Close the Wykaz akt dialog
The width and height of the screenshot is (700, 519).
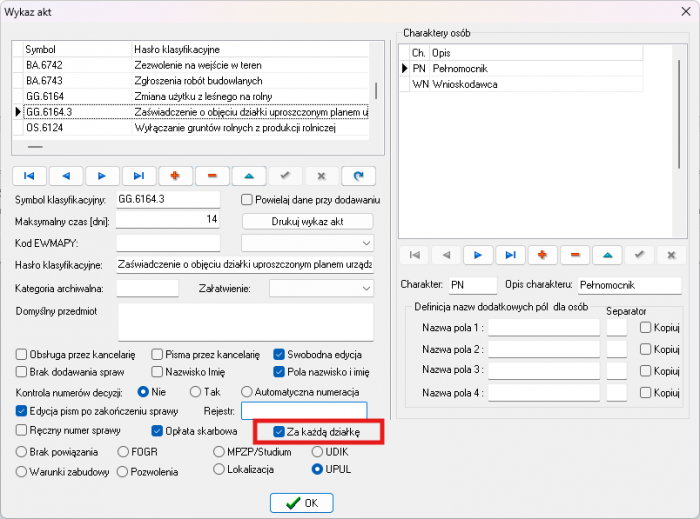[x=686, y=12]
